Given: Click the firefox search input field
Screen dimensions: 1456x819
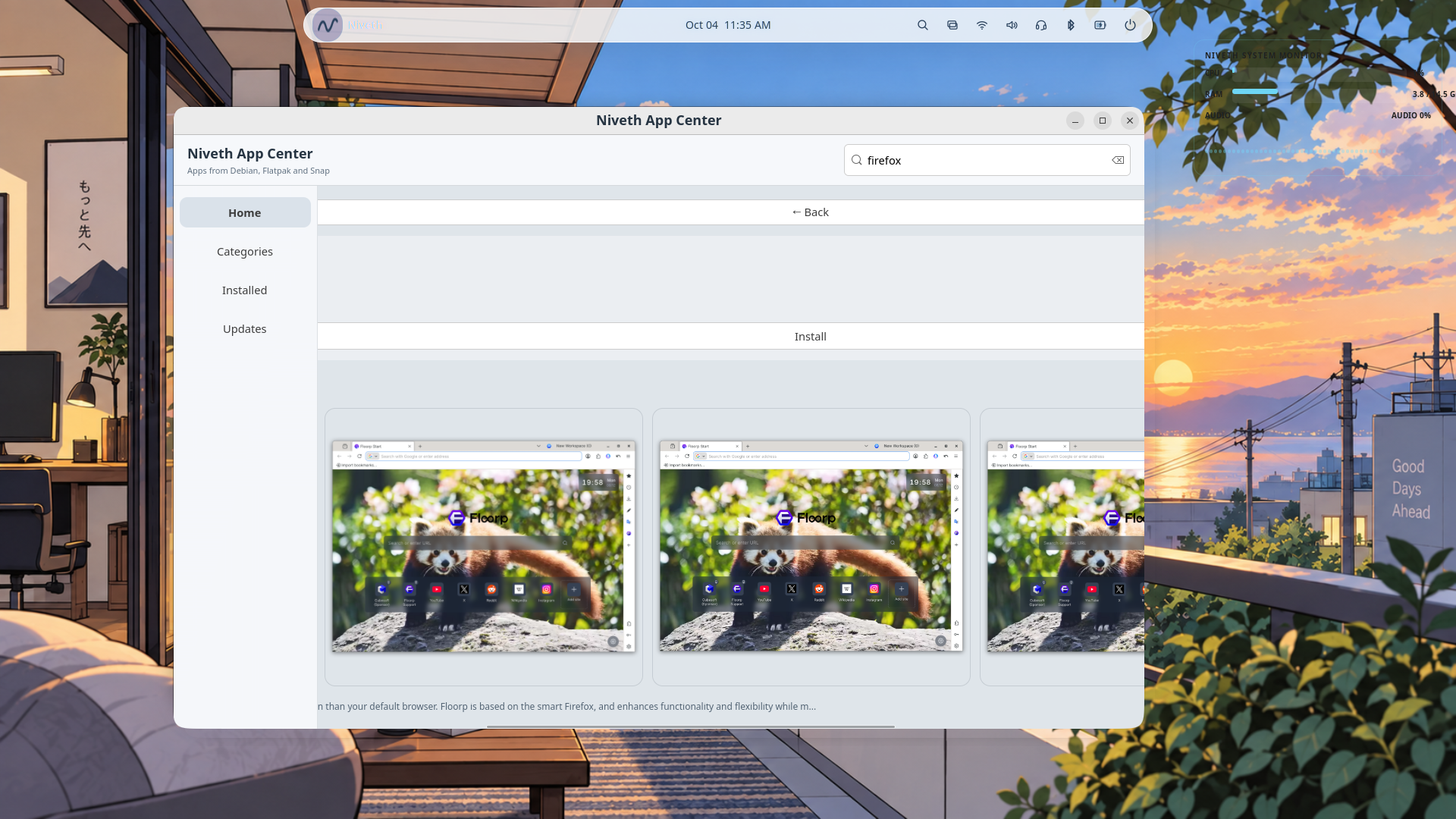Looking at the screenshot, I should pyautogui.click(x=987, y=160).
